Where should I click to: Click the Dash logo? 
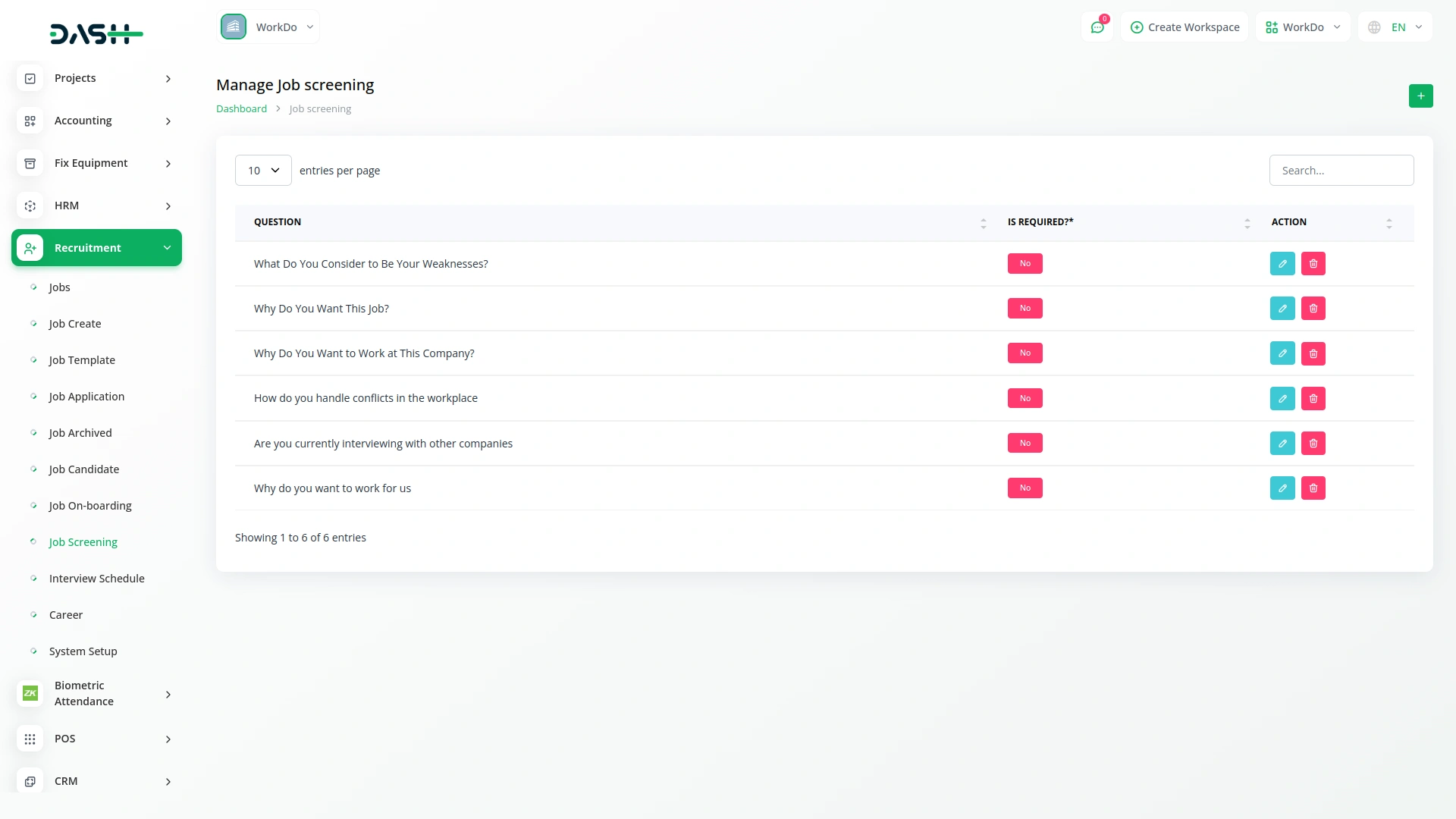96,33
